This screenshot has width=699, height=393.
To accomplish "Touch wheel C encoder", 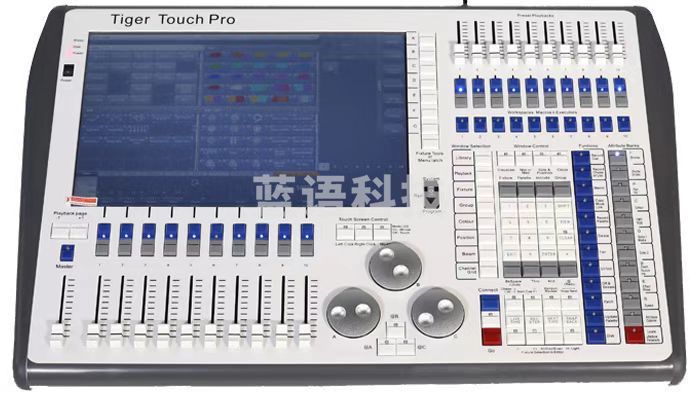I will (437, 312).
